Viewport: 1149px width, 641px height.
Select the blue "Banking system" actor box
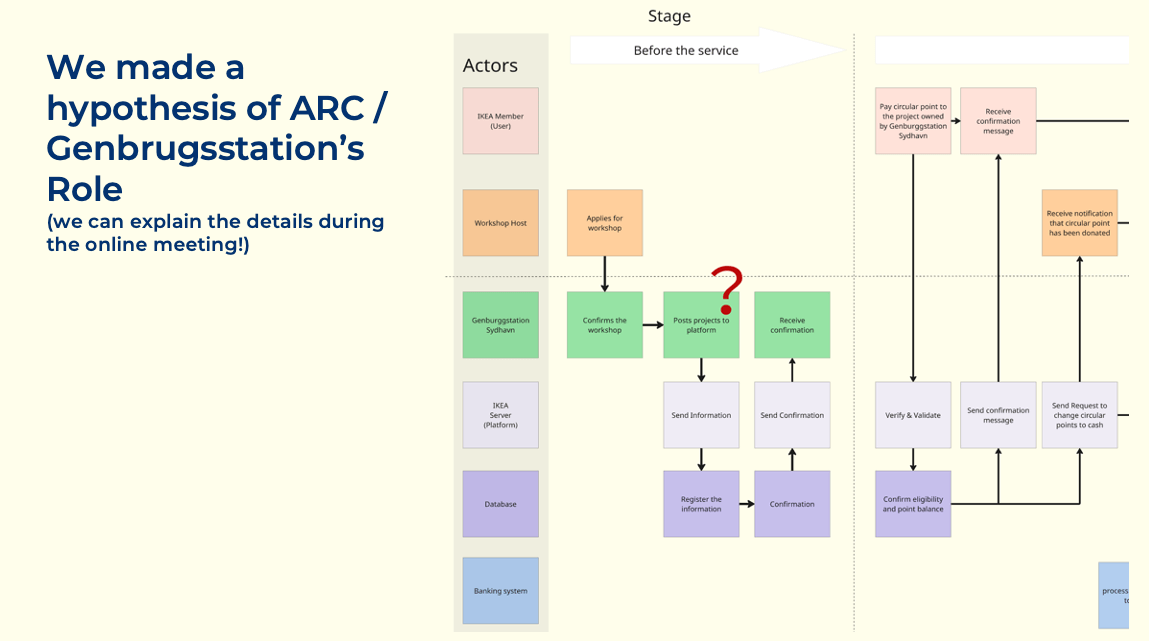click(x=500, y=590)
